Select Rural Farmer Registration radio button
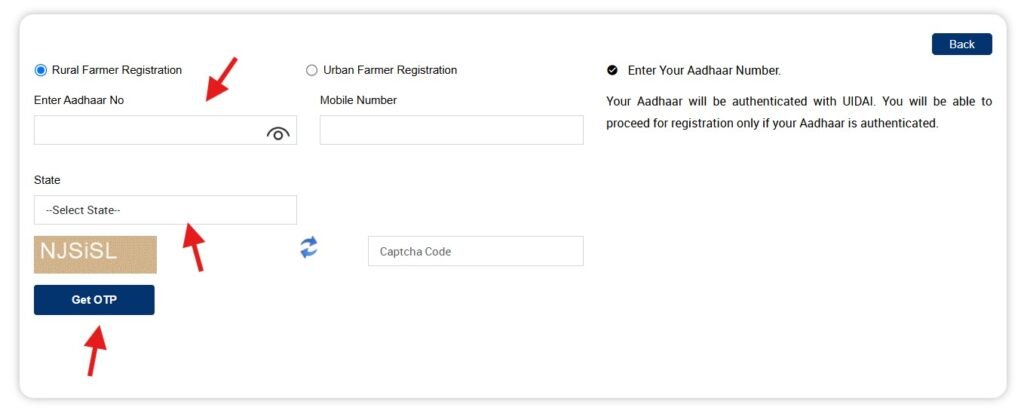Image resolution: width=1024 pixels, height=410 pixels. pyautogui.click(x=41, y=70)
